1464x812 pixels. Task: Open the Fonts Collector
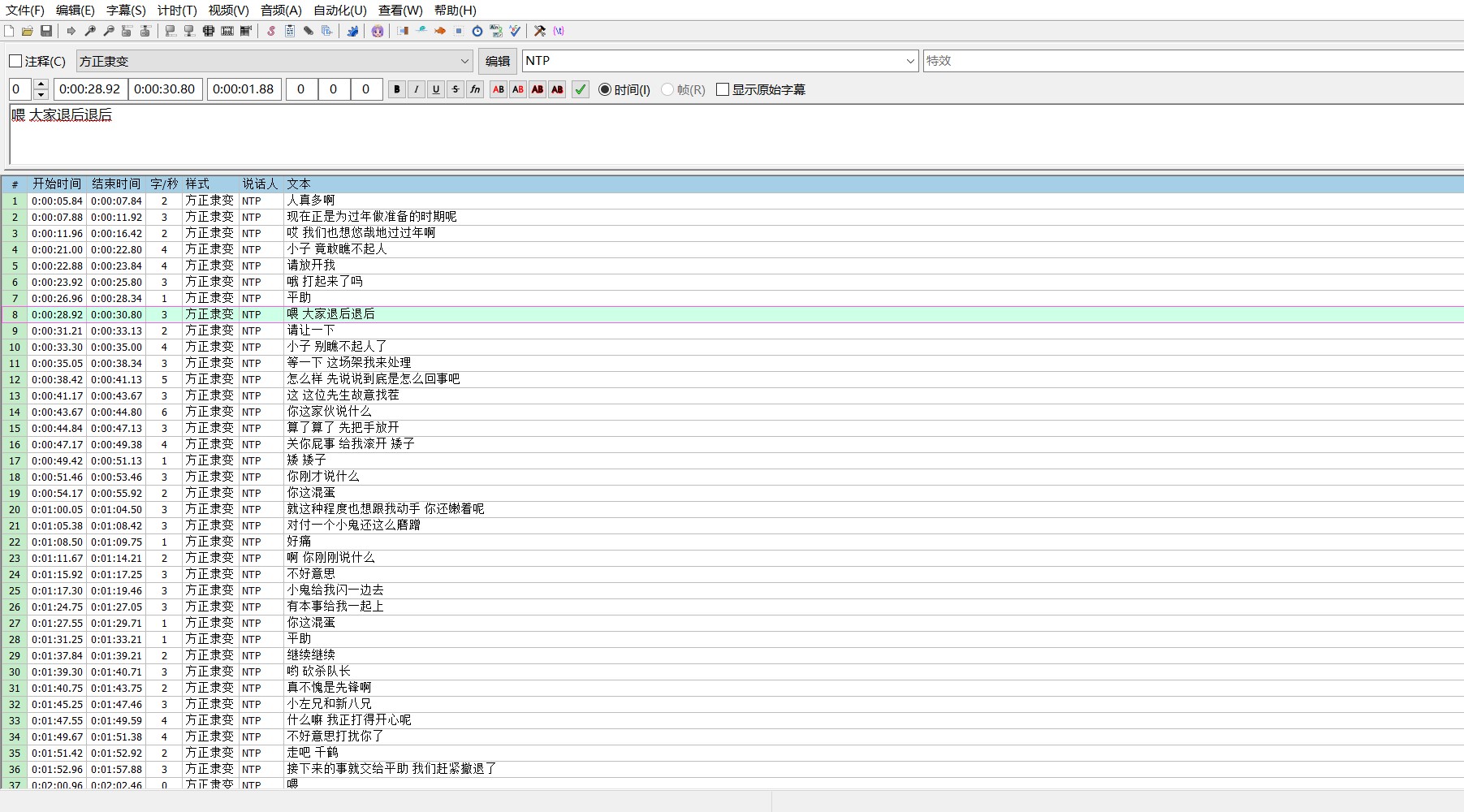(x=327, y=31)
